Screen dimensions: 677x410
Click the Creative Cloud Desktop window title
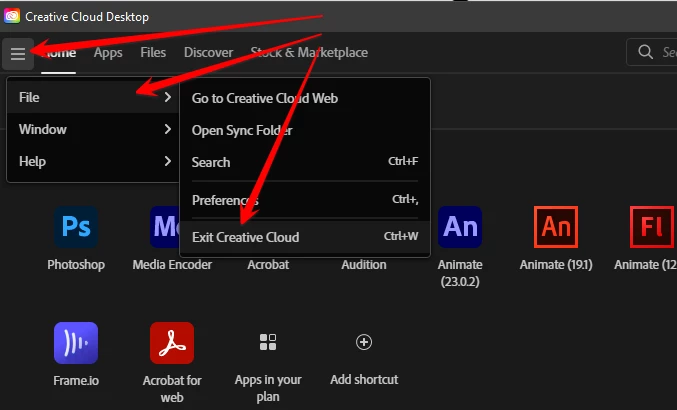pyautogui.click(x=87, y=17)
